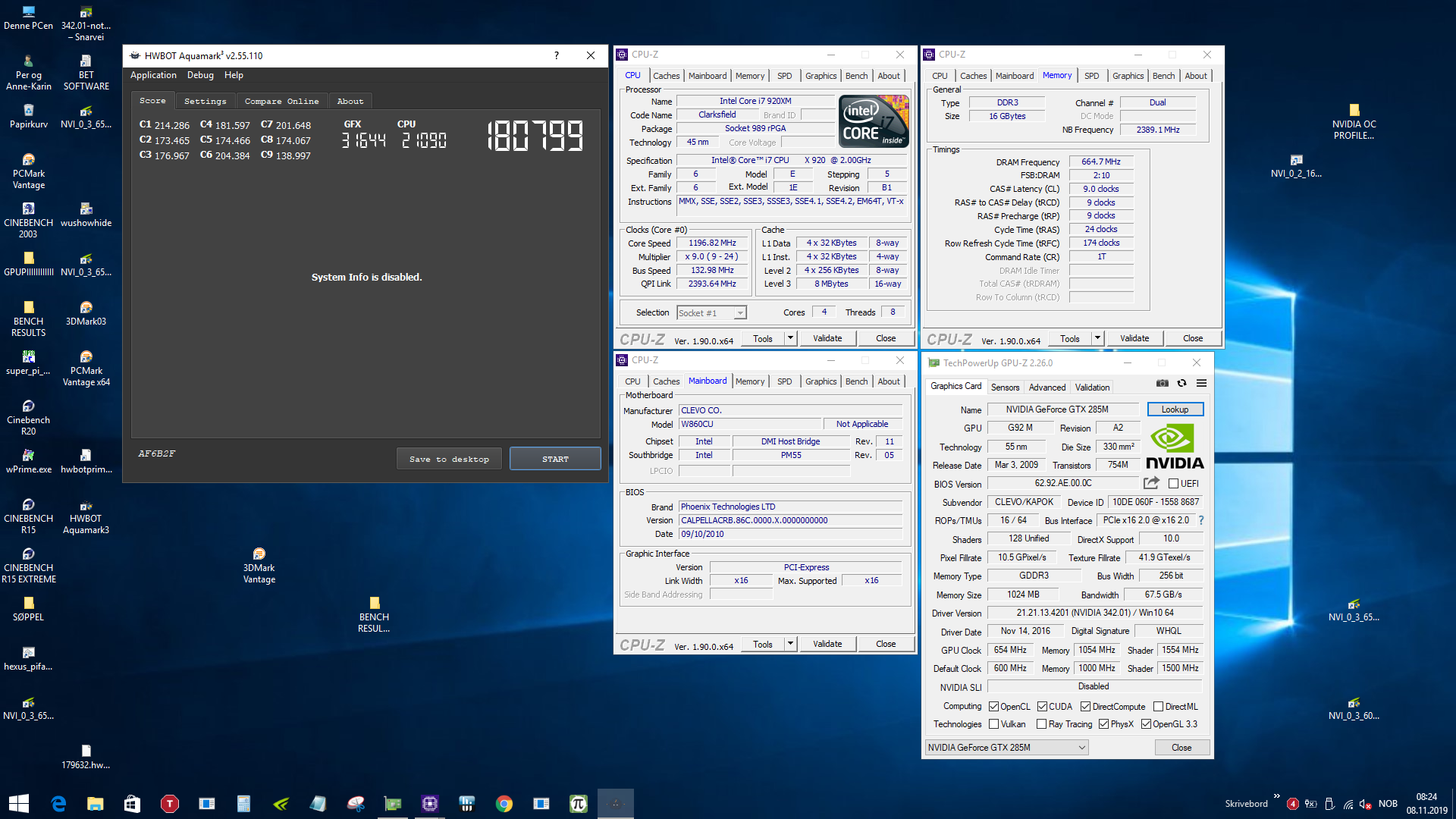Toggle Vulkan checkbox

click(x=993, y=724)
